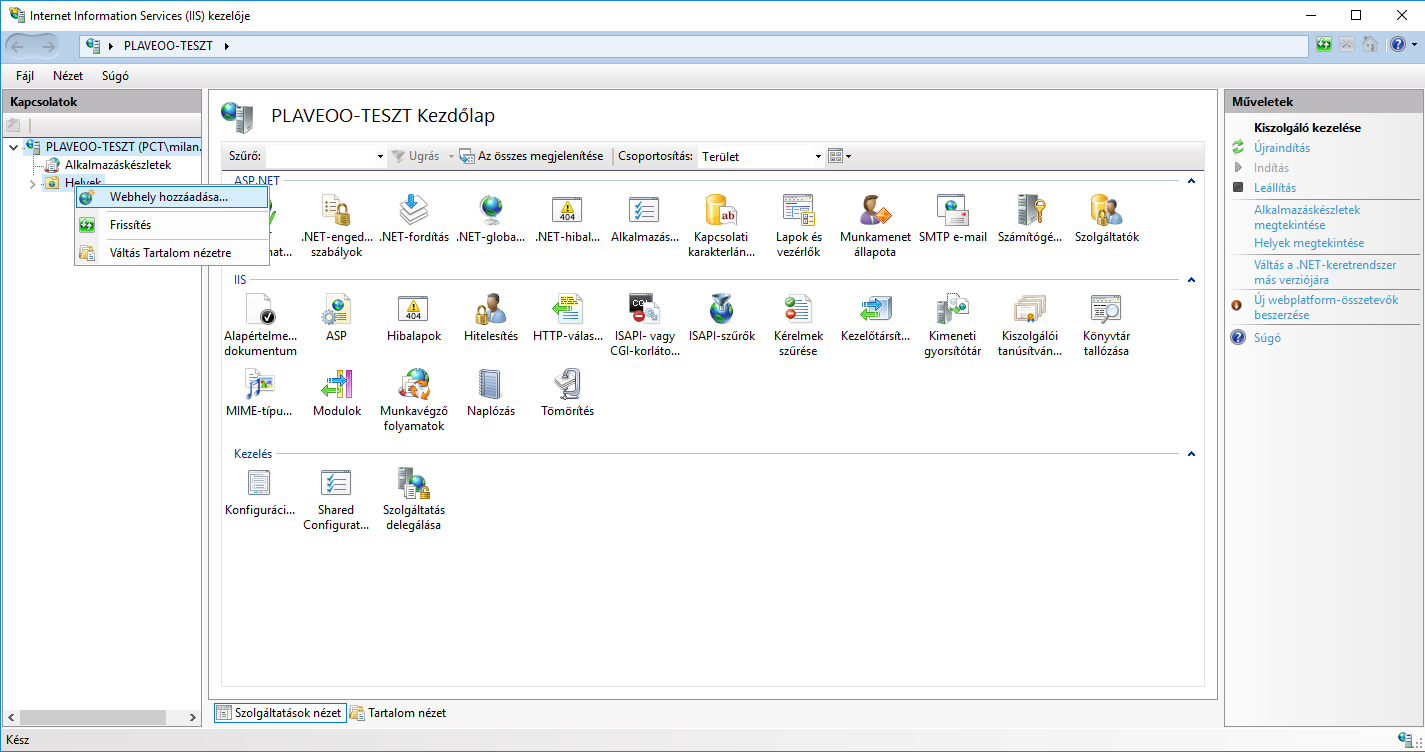The width and height of the screenshot is (1425, 752).
Task: Open the Naplózás logging icon
Action: point(491,384)
